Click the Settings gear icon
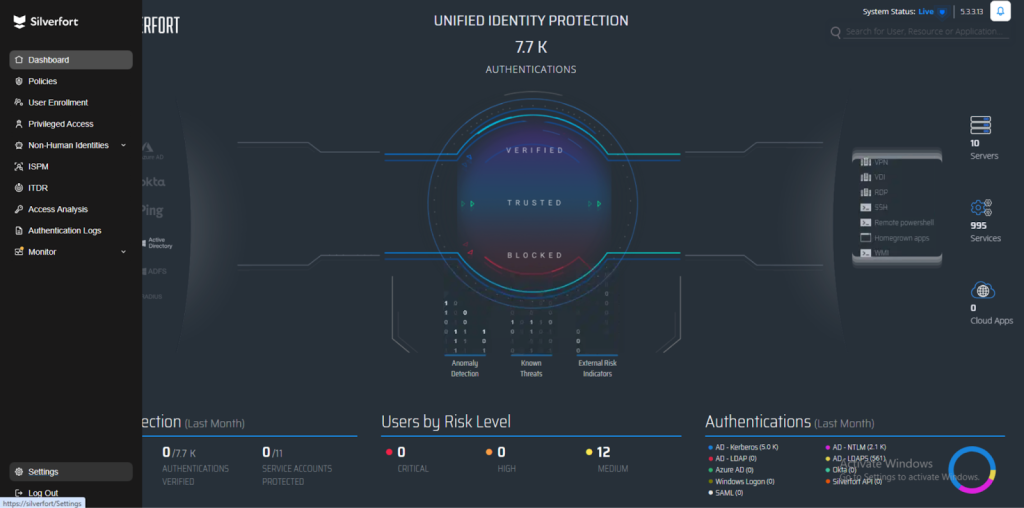The height and width of the screenshot is (508, 1024). pyautogui.click(x=19, y=471)
